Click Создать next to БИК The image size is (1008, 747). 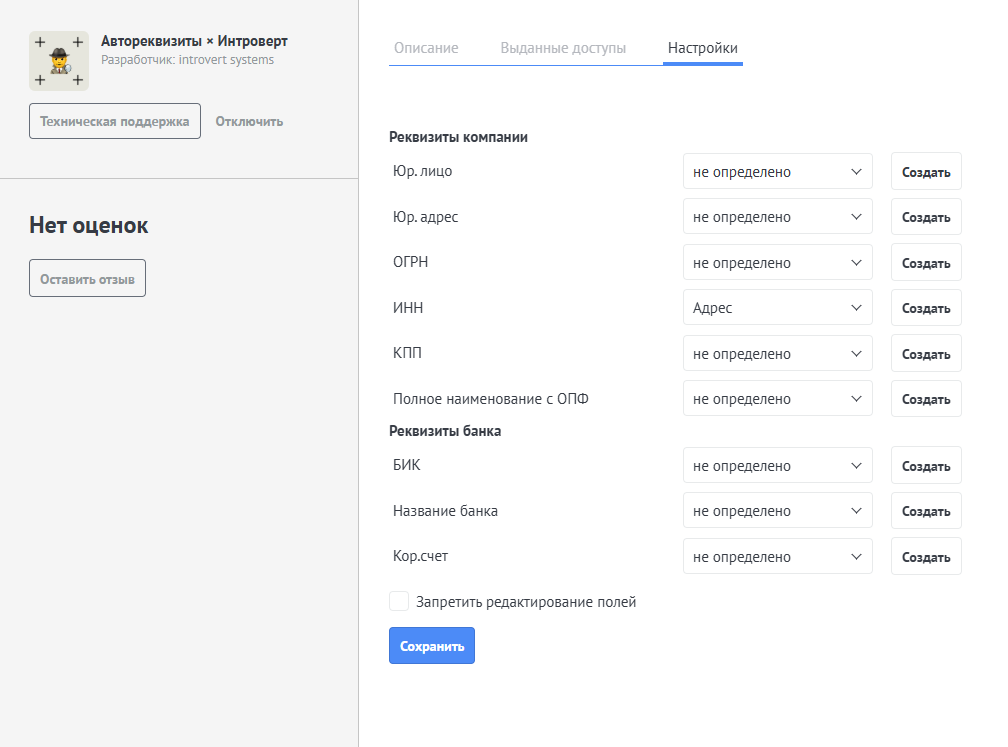pos(926,465)
